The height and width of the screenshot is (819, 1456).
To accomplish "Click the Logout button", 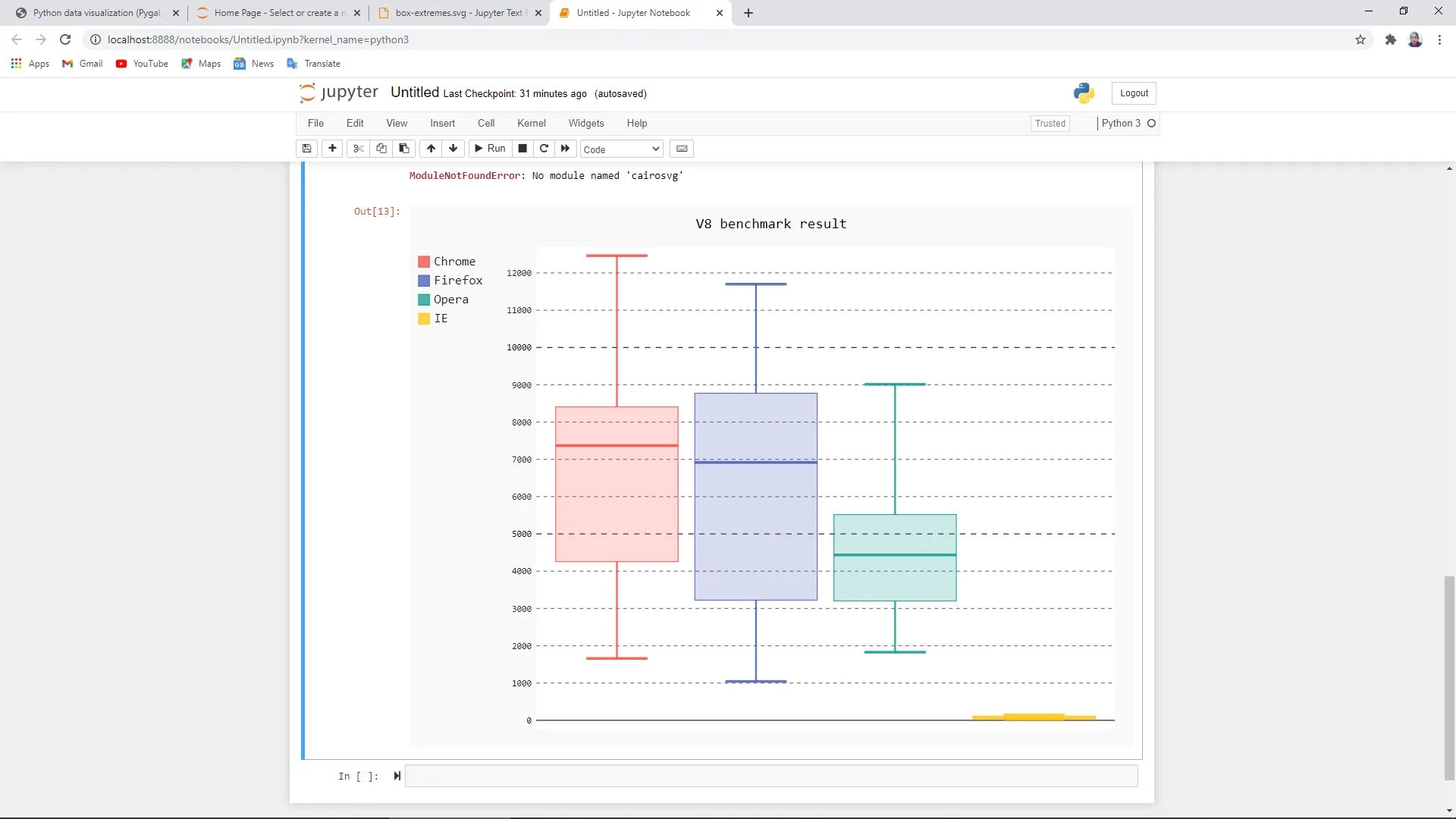I will tap(1134, 93).
